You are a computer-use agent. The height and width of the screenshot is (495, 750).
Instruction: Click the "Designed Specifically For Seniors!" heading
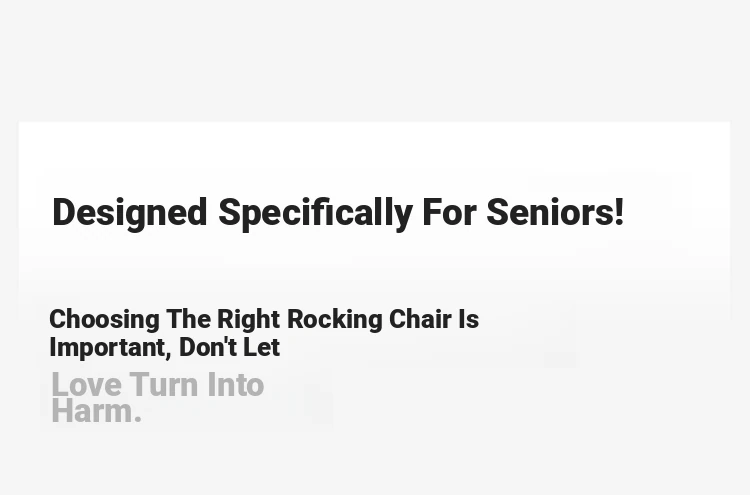tap(338, 212)
